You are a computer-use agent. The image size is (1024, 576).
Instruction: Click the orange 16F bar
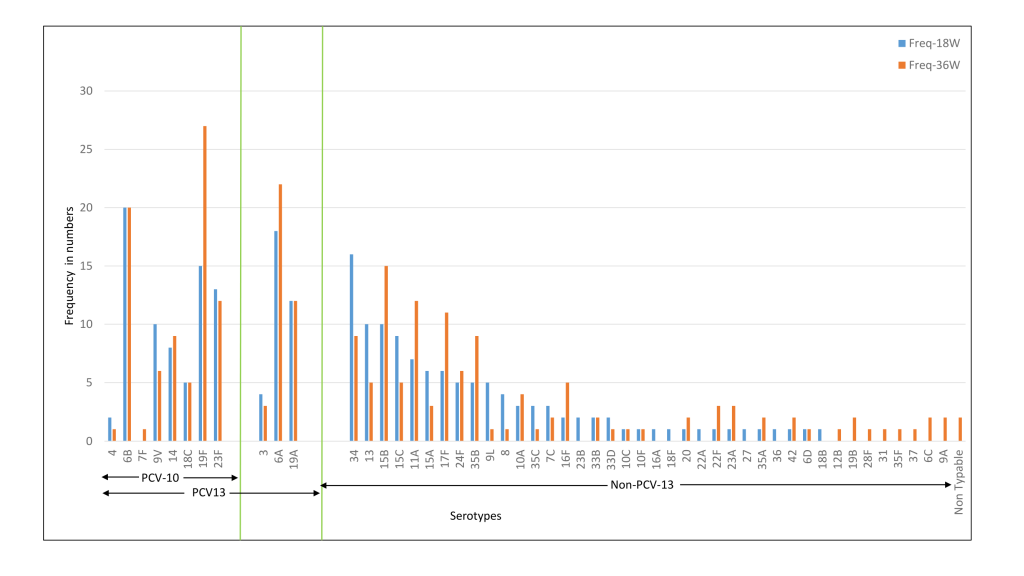coord(568,412)
